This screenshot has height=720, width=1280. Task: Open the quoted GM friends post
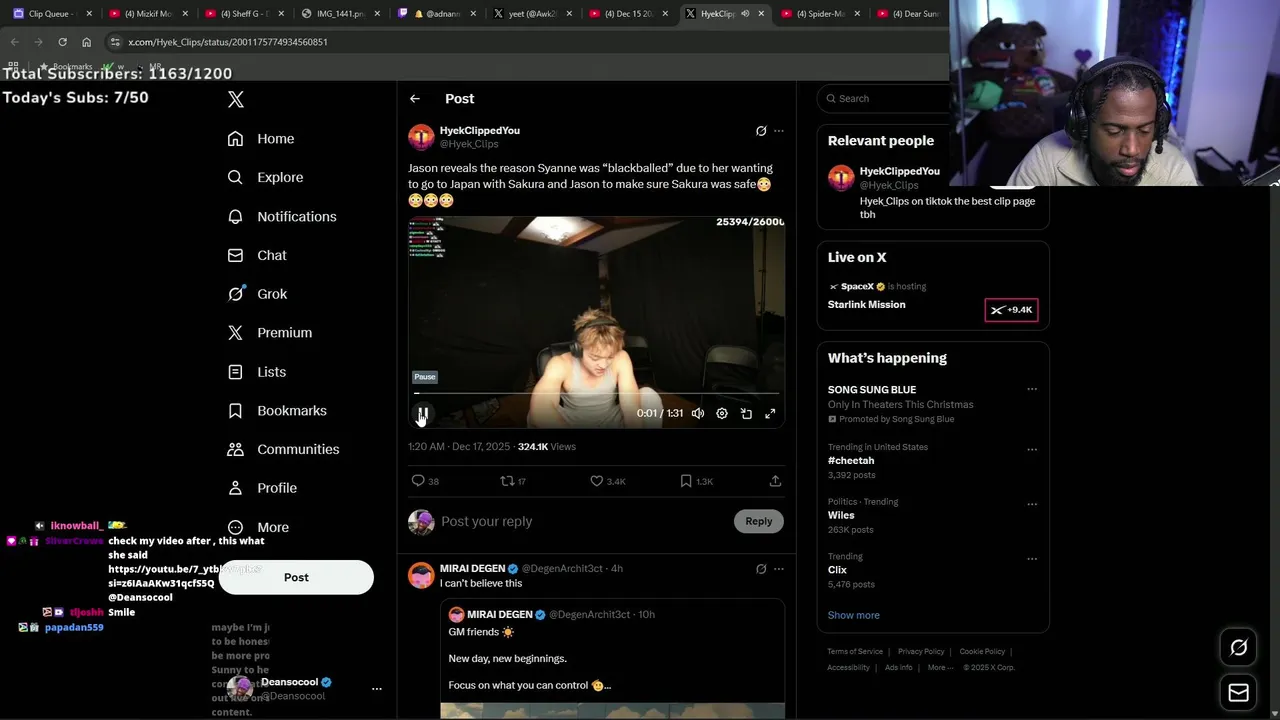coord(613,658)
